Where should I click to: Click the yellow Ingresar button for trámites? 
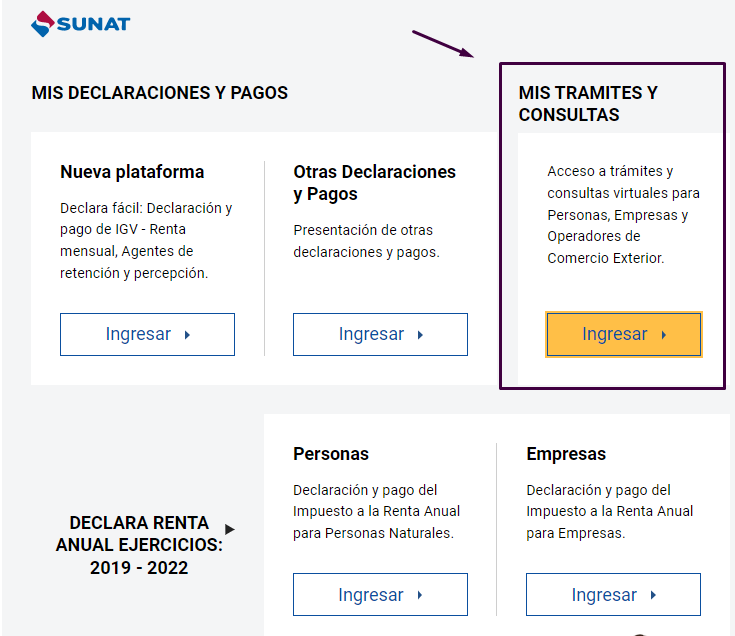(623, 334)
